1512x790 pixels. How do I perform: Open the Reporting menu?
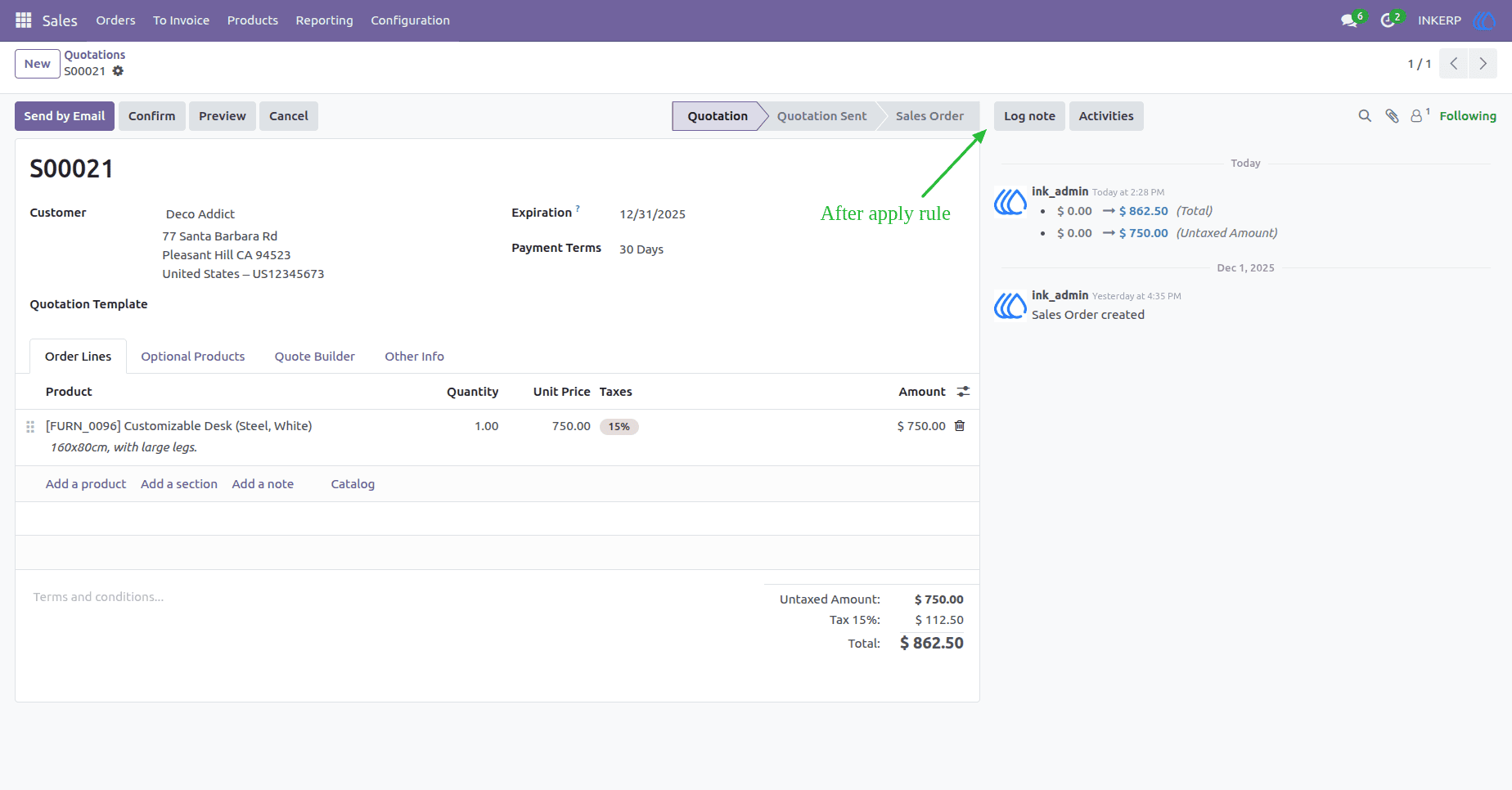tap(324, 20)
